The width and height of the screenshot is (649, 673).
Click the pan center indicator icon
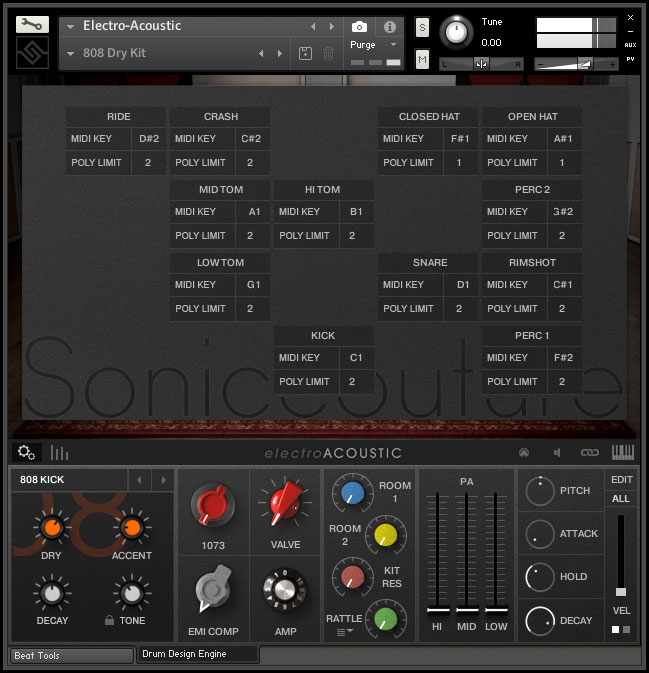(x=481, y=64)
